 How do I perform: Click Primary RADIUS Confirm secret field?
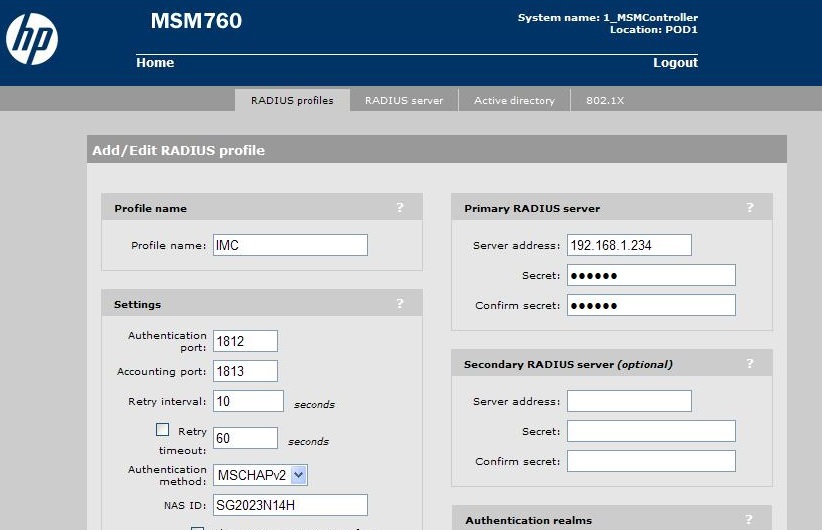(x=651, y=305)
